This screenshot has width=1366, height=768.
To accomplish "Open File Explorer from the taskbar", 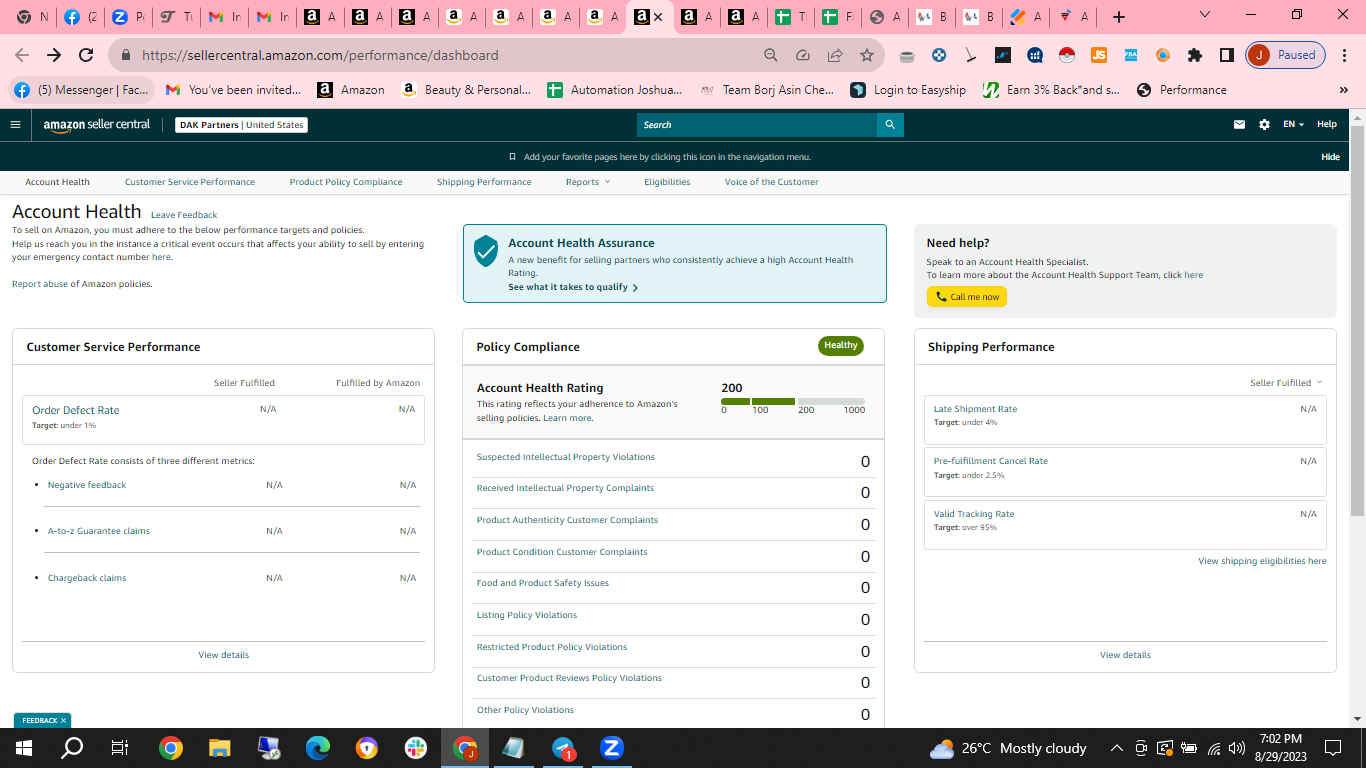I will 220,748.
